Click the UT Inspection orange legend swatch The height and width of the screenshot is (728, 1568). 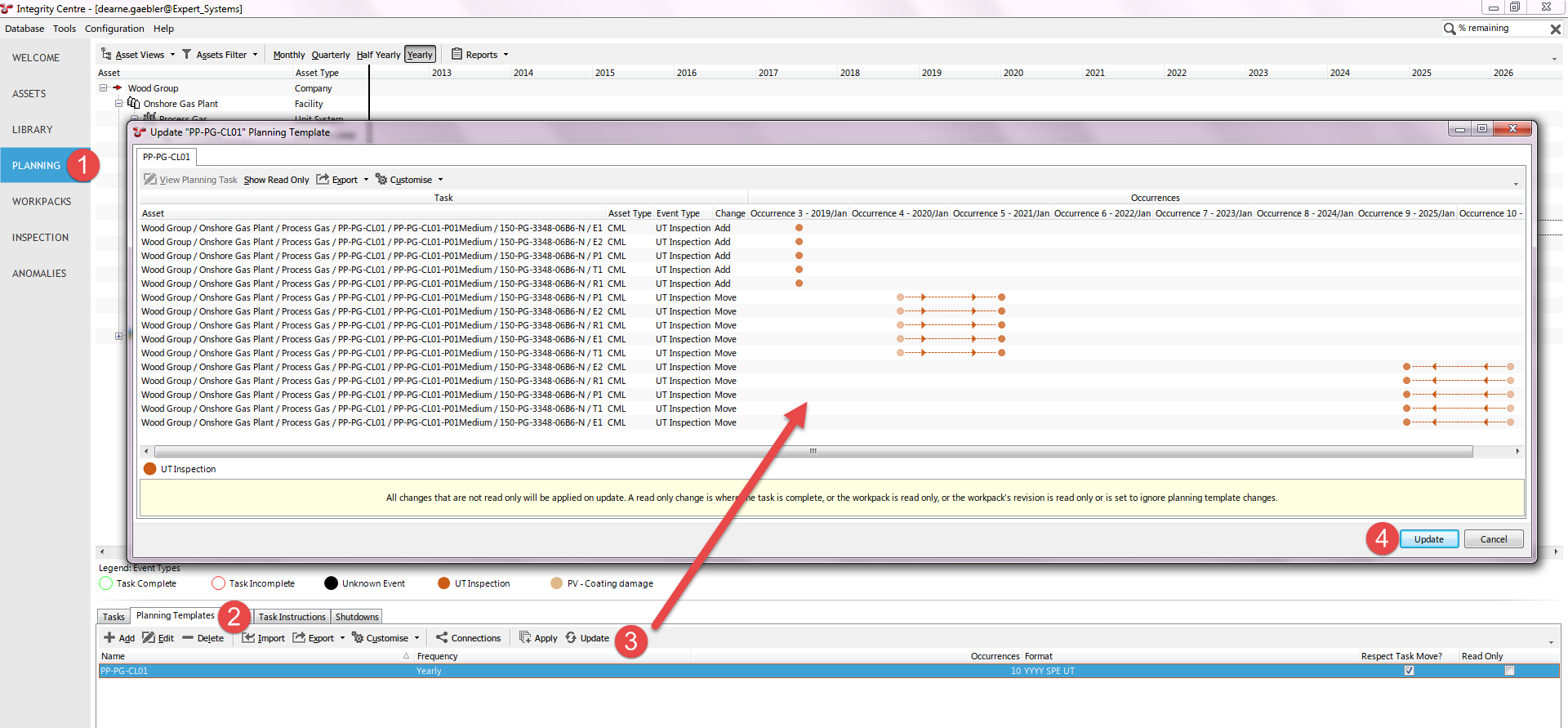click(x=443, y=583)
